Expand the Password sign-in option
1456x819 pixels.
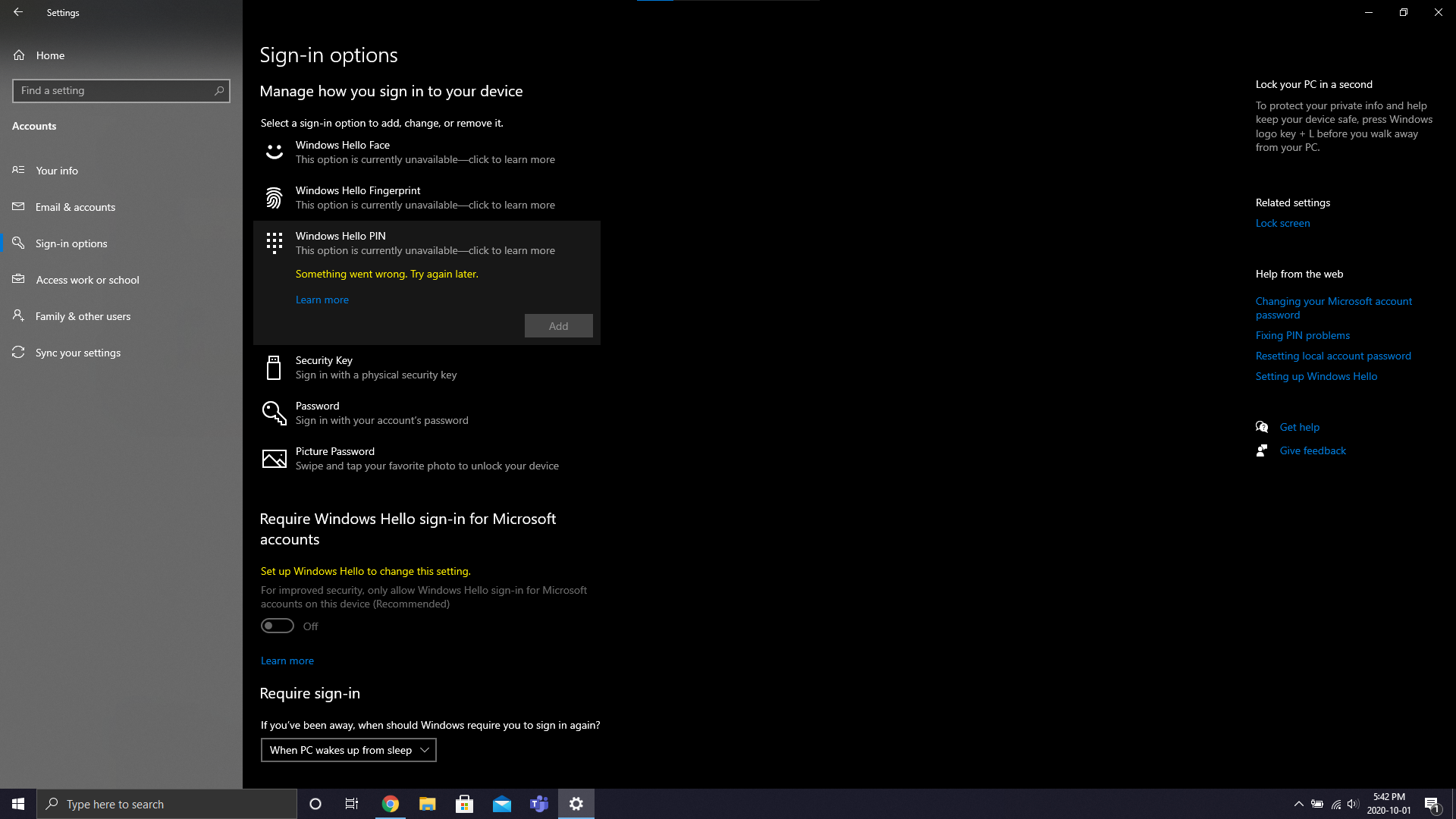[427, 413]
